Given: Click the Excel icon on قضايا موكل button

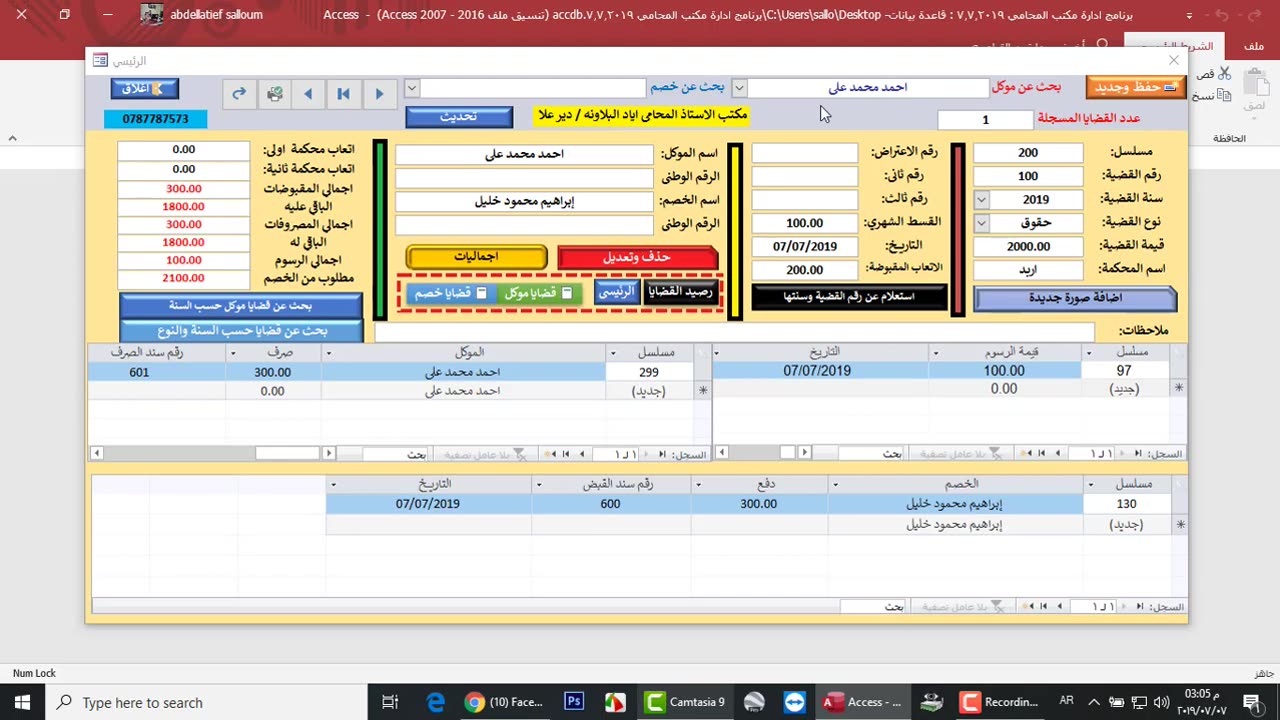Looking at the screenshot, I should coord(567,293).
